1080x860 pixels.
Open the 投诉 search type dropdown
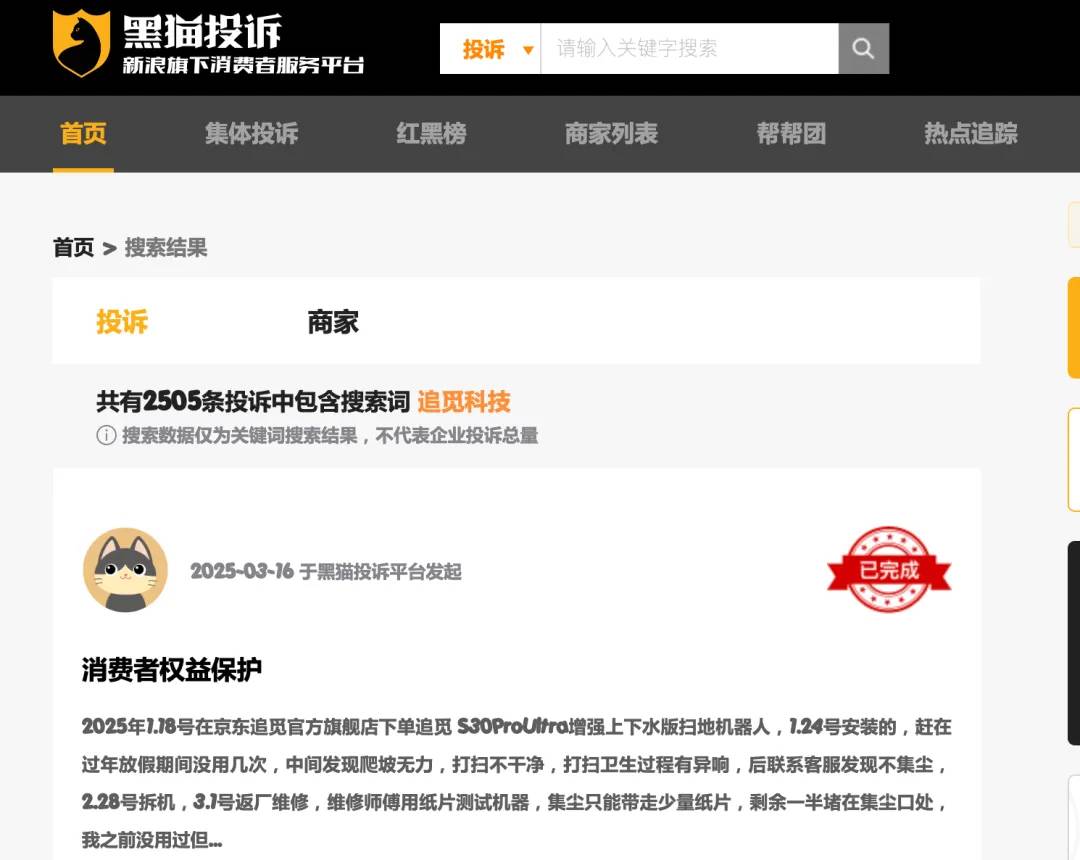point(490,48)
